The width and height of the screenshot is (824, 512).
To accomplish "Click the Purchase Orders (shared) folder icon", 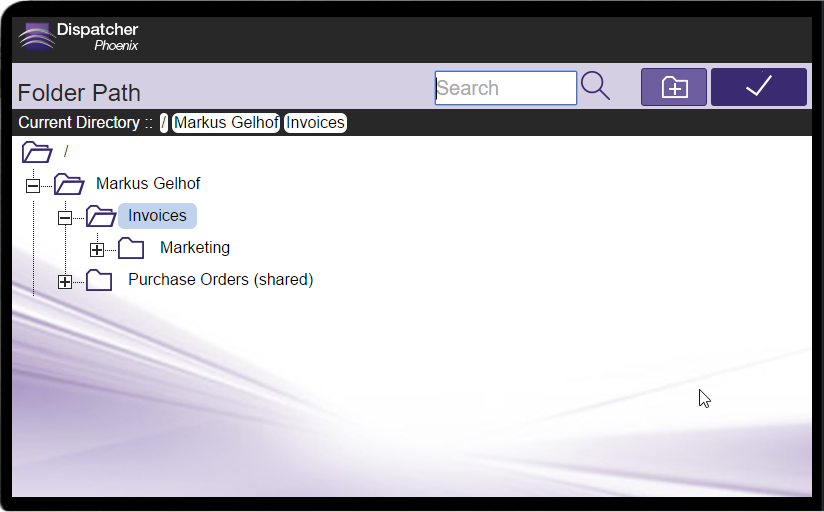I will click(x=99, y=280).
